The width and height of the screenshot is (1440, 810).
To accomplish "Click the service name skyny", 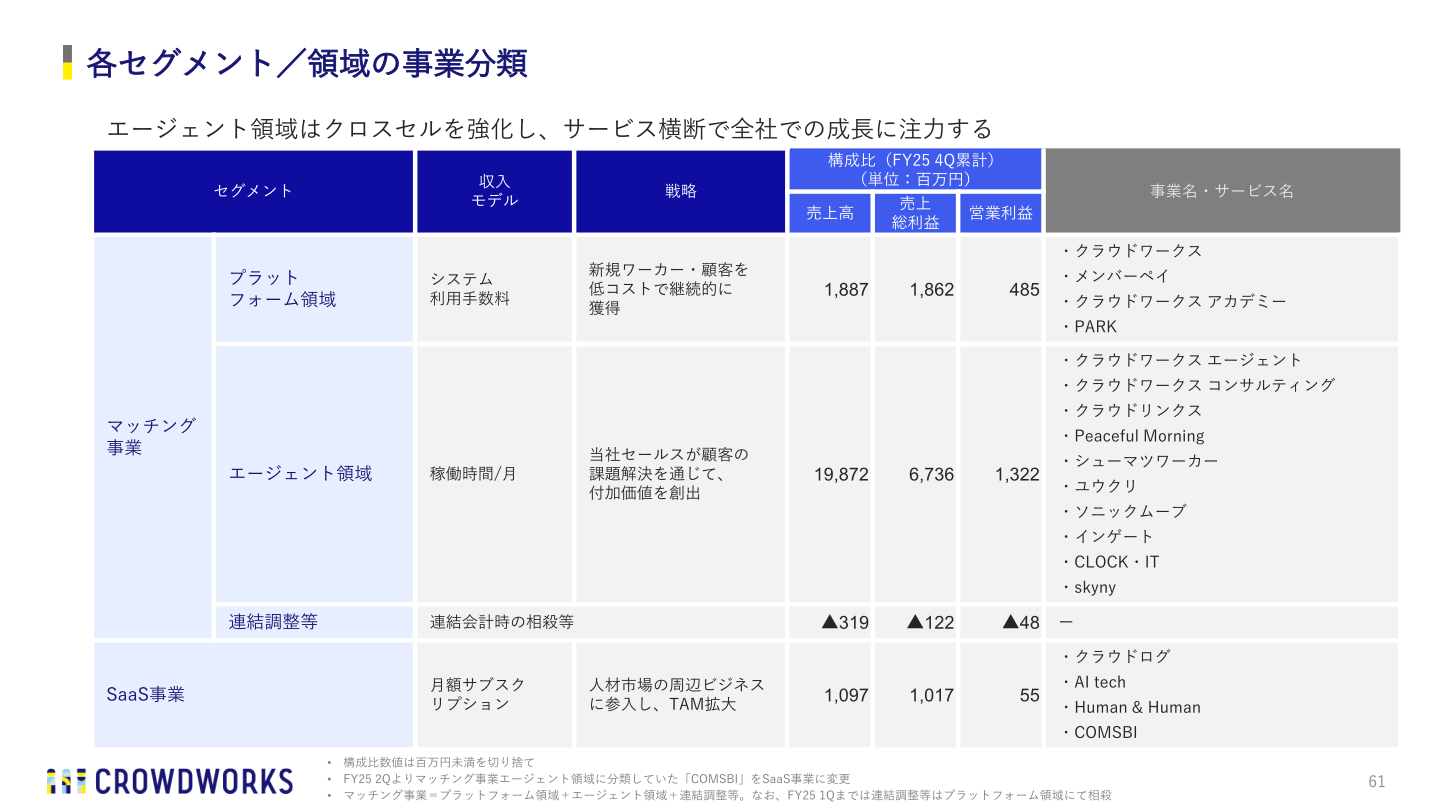I will click(1094, 587).
